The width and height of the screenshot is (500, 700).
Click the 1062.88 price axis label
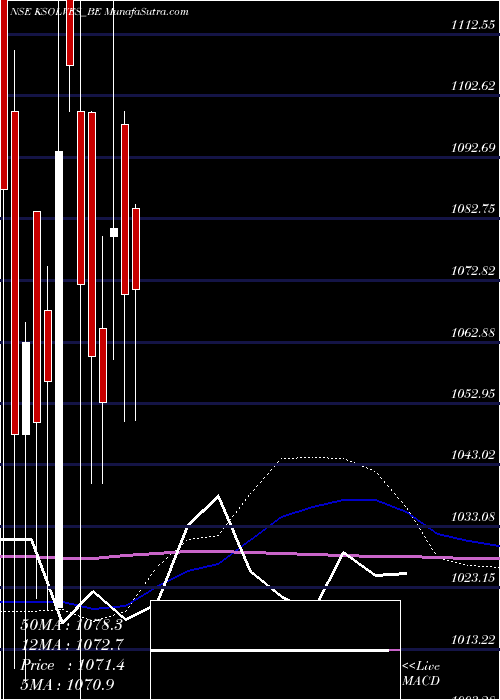tap(473, 332)
